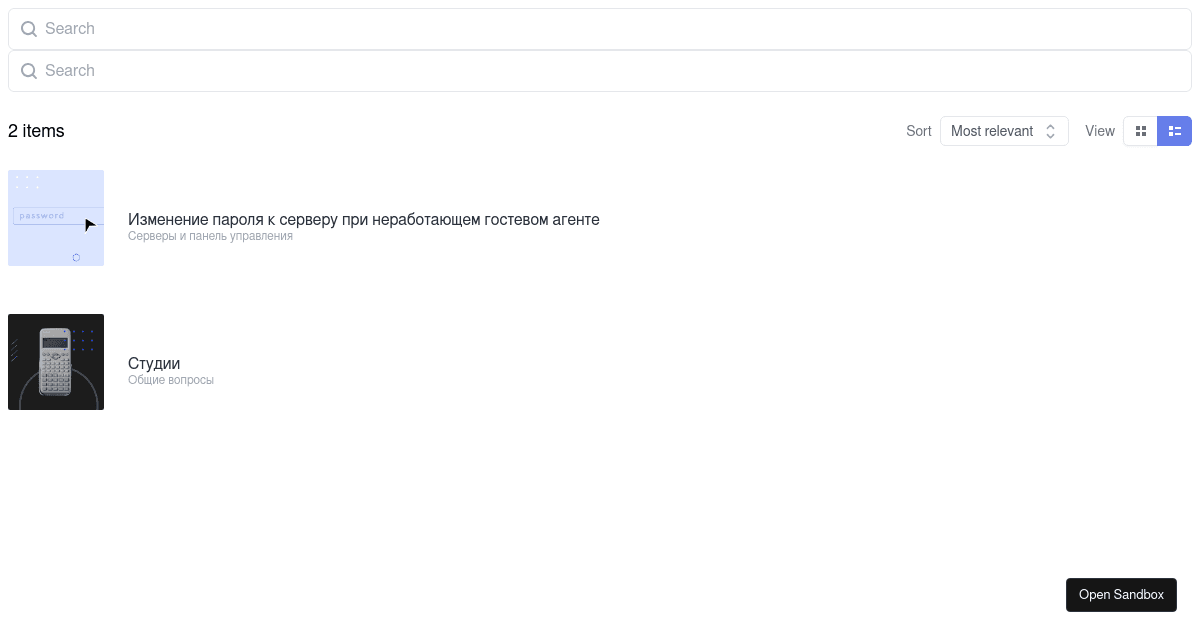Click the up-down chevron in the sort selector
Screen dimensions: 1200x630
[1051, 131]
